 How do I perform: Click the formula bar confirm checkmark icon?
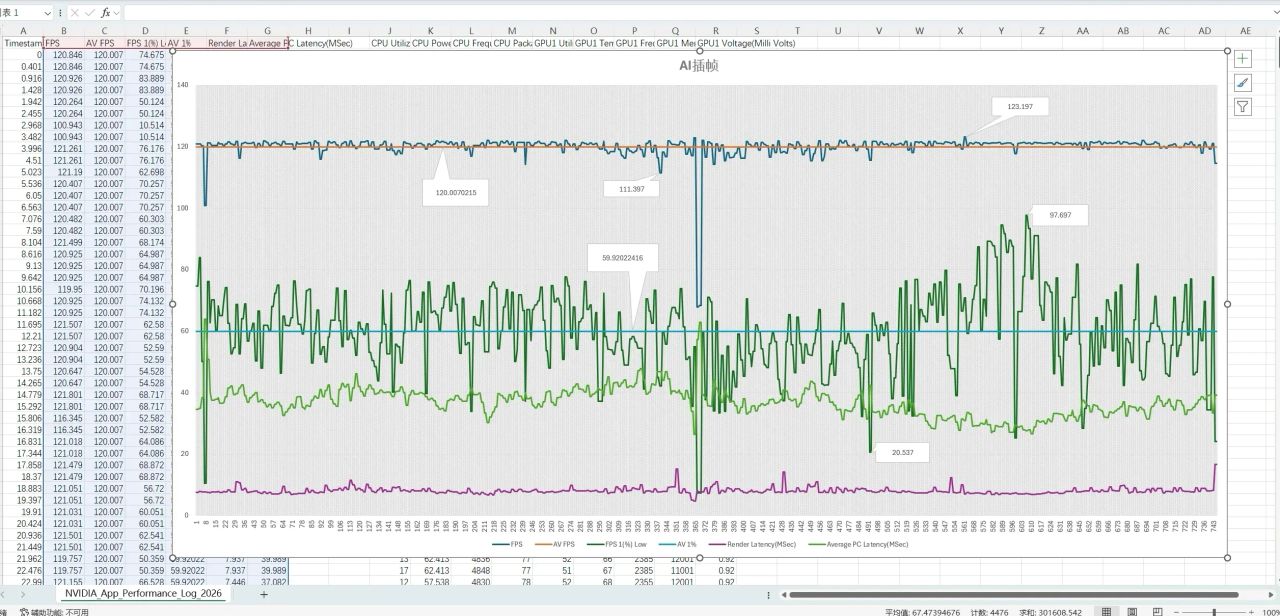(x=90, y=13)
